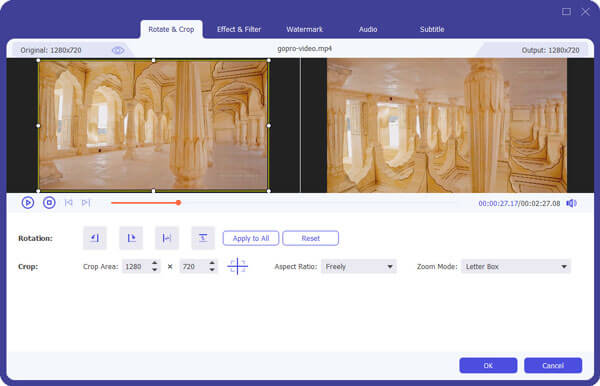600x386 pixels.
Task: Confirm changes with the OK button
Action: [488, 365]
